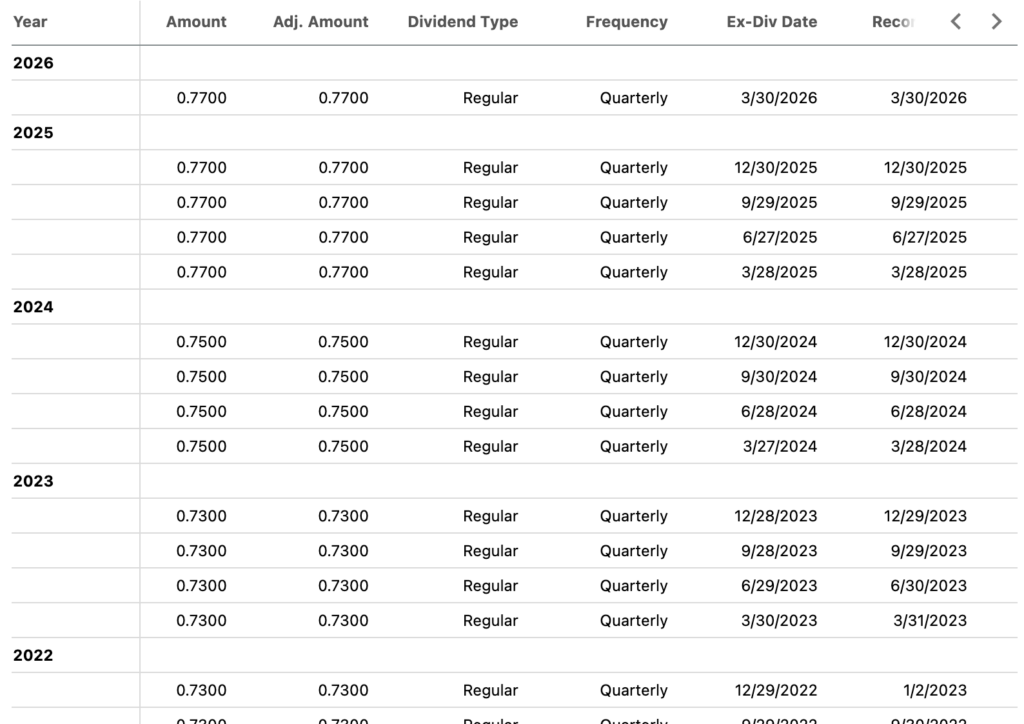Click the Adj. Amount column header

[x=321, y=22]
